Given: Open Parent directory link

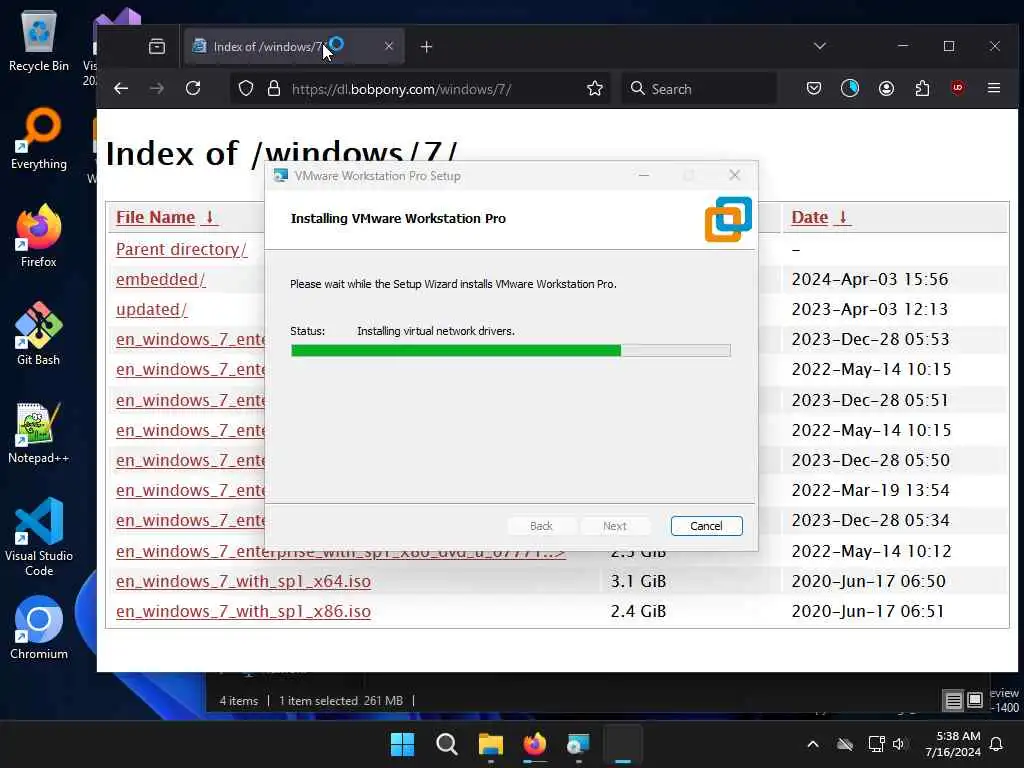Looking at the screenshot, I should [x=181, y=249].
